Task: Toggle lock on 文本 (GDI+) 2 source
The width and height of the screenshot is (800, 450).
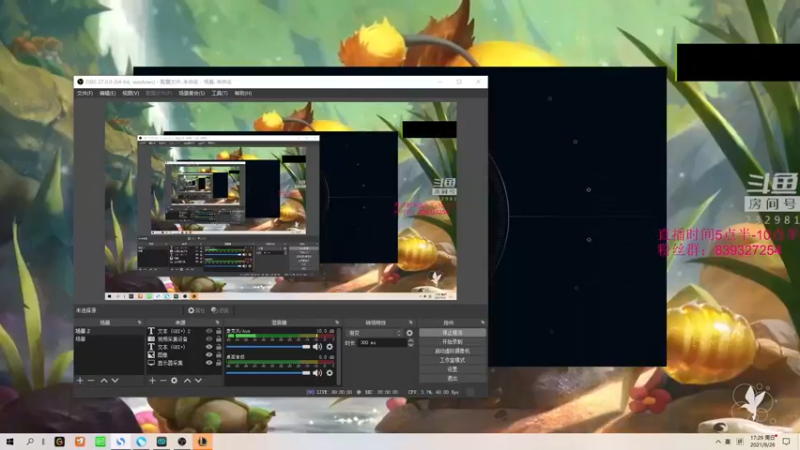Action: (218, 331)
